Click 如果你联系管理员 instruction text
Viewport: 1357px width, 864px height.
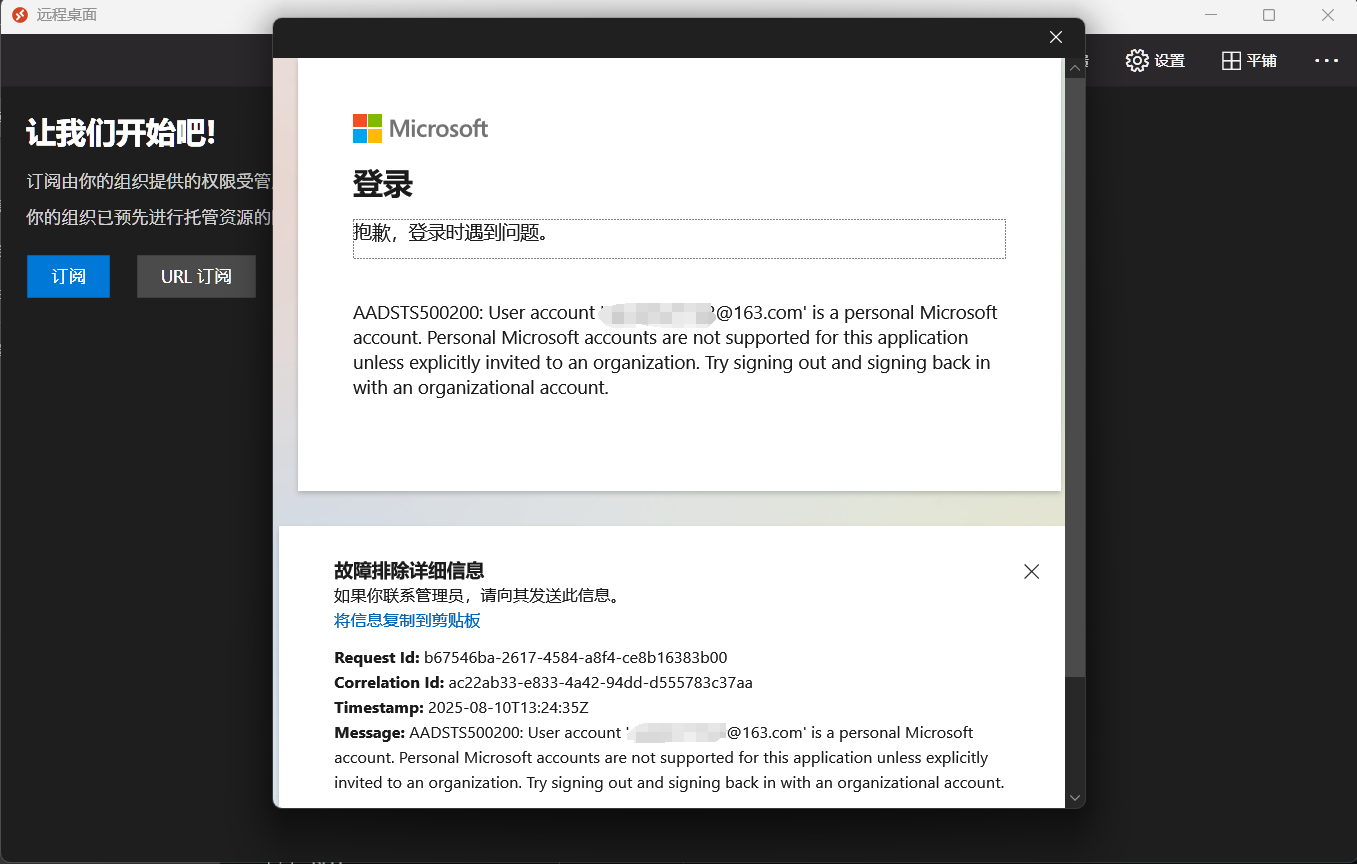[x=477, y=596]
